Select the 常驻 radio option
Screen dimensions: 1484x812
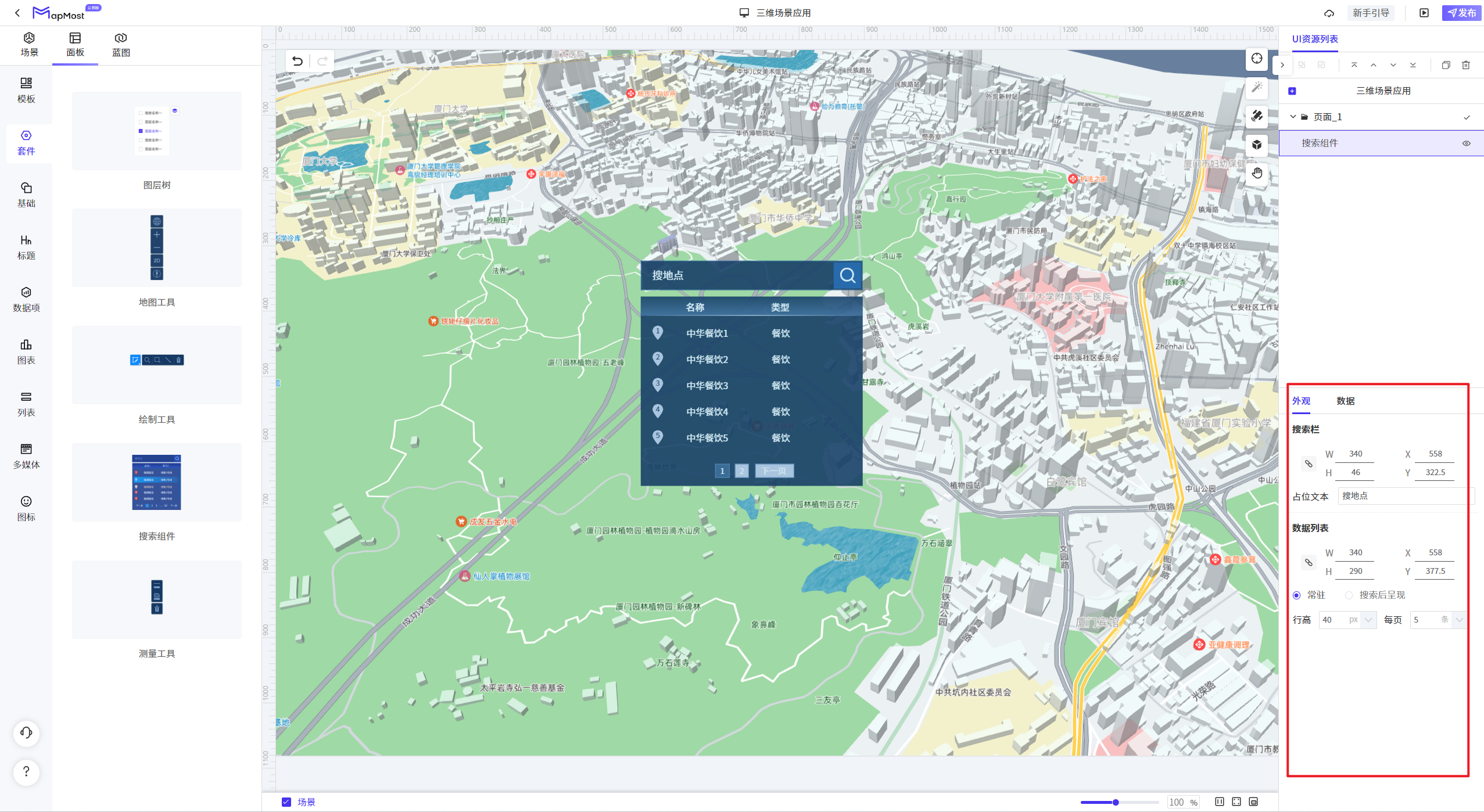(x=1296, y=595)
